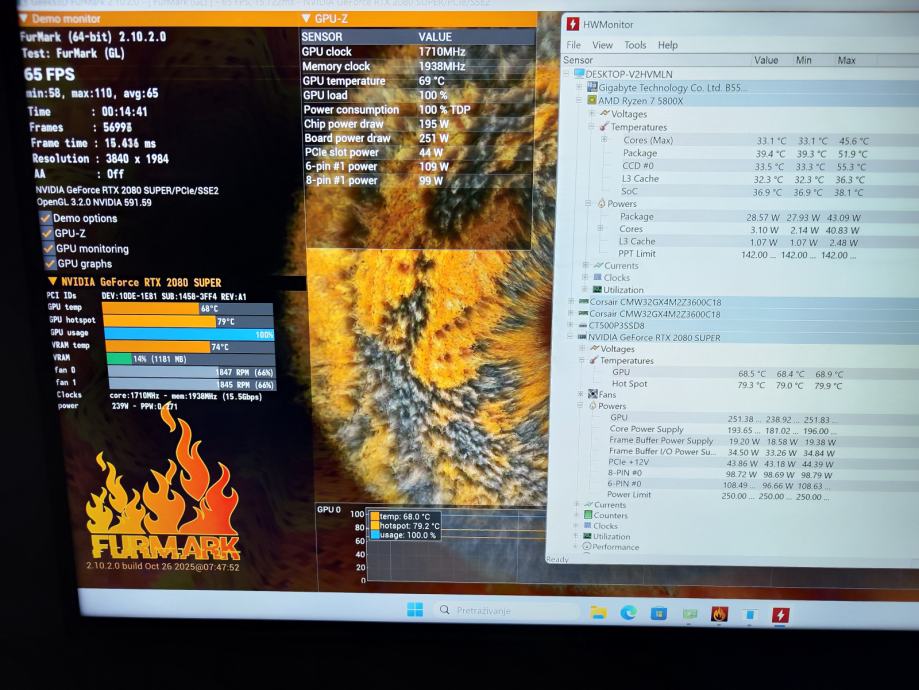Click the Sensor column header

(x=656, y=60)
